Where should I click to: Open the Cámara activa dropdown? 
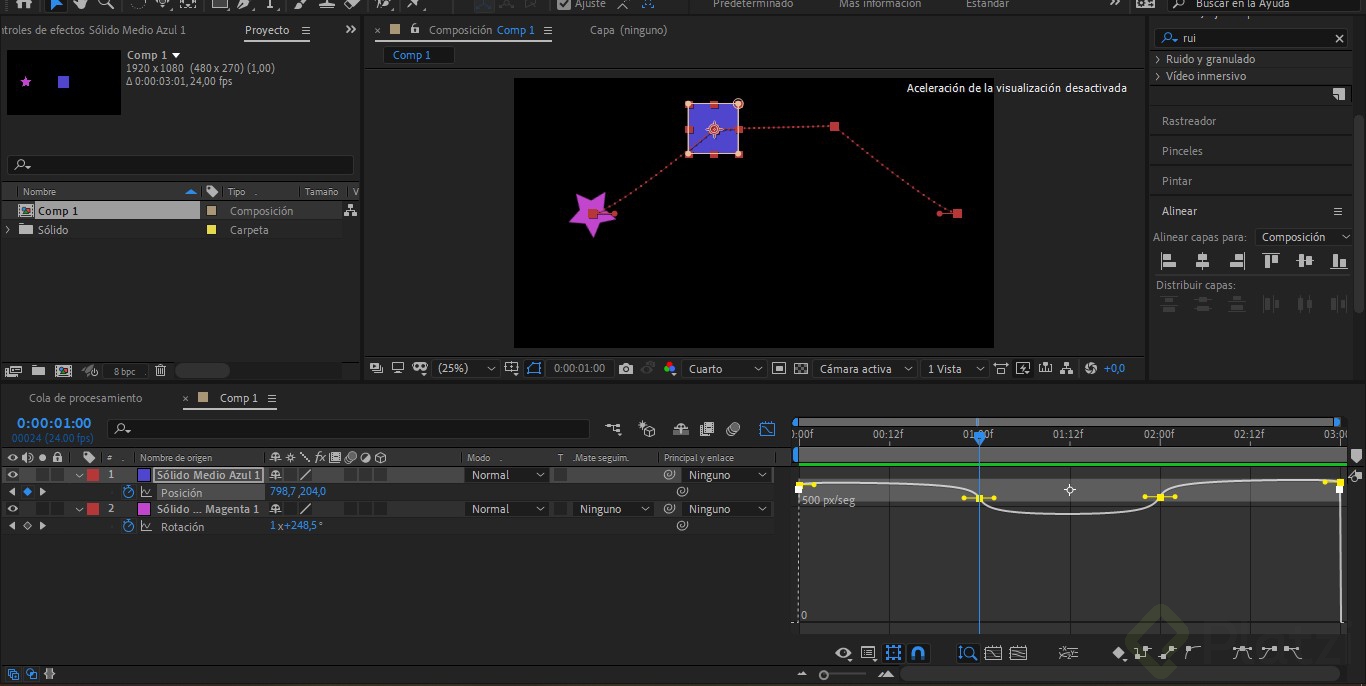(x=865, y=369)
